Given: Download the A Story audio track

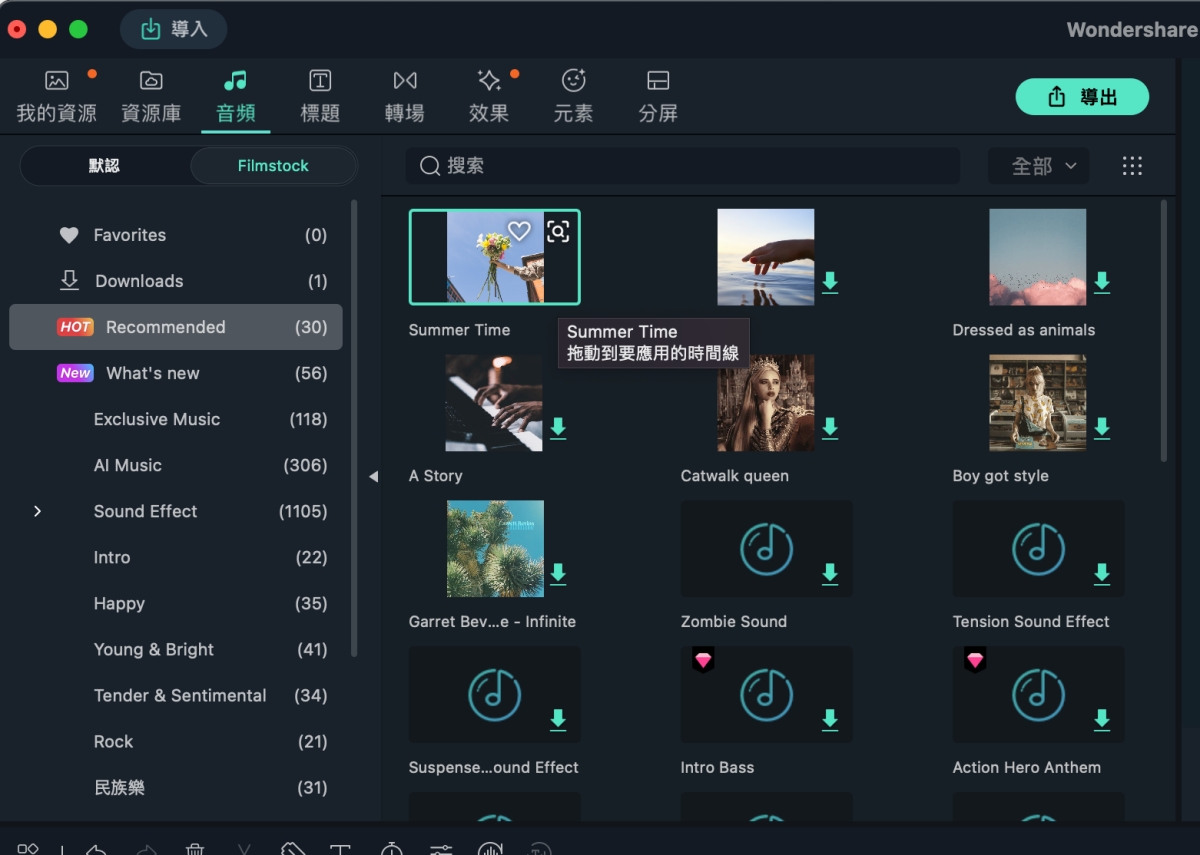Looking at the screenshot, I should point(558,428).
